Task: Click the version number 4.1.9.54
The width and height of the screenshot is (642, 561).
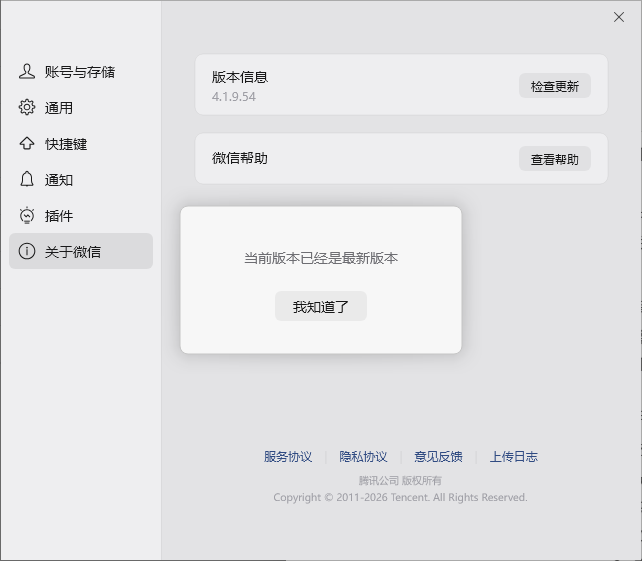Action: (234, 97)
